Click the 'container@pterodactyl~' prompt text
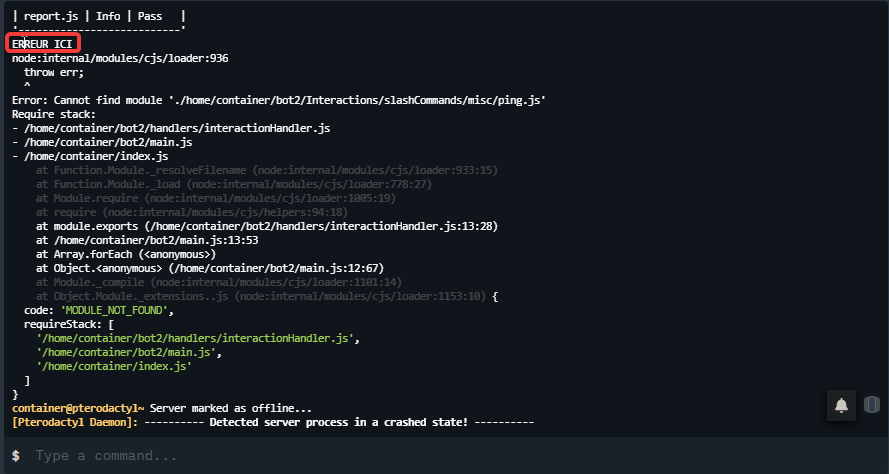 tap(78, 408)
